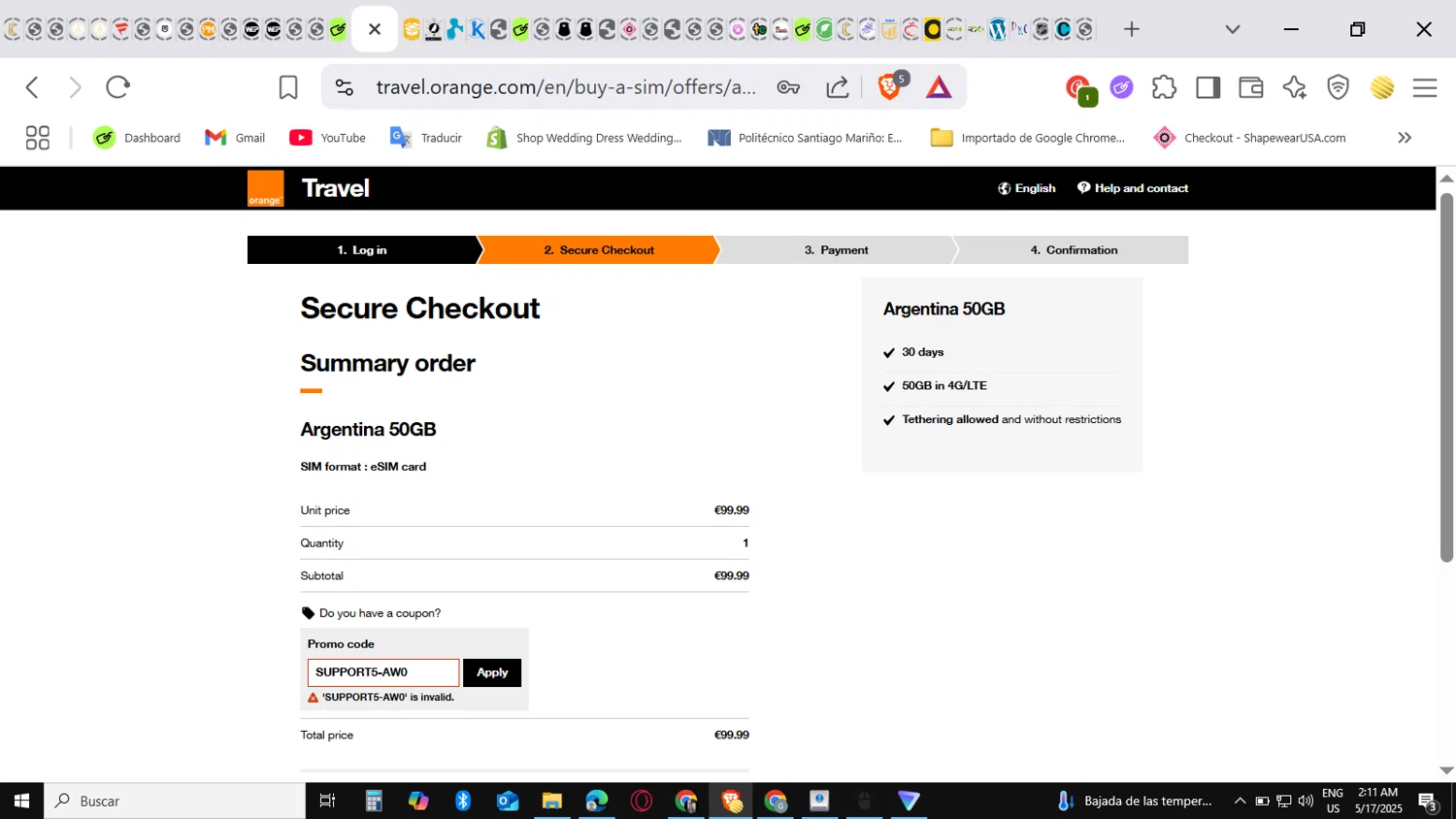Show more bookmarks with the chevron

(1404, 138)
